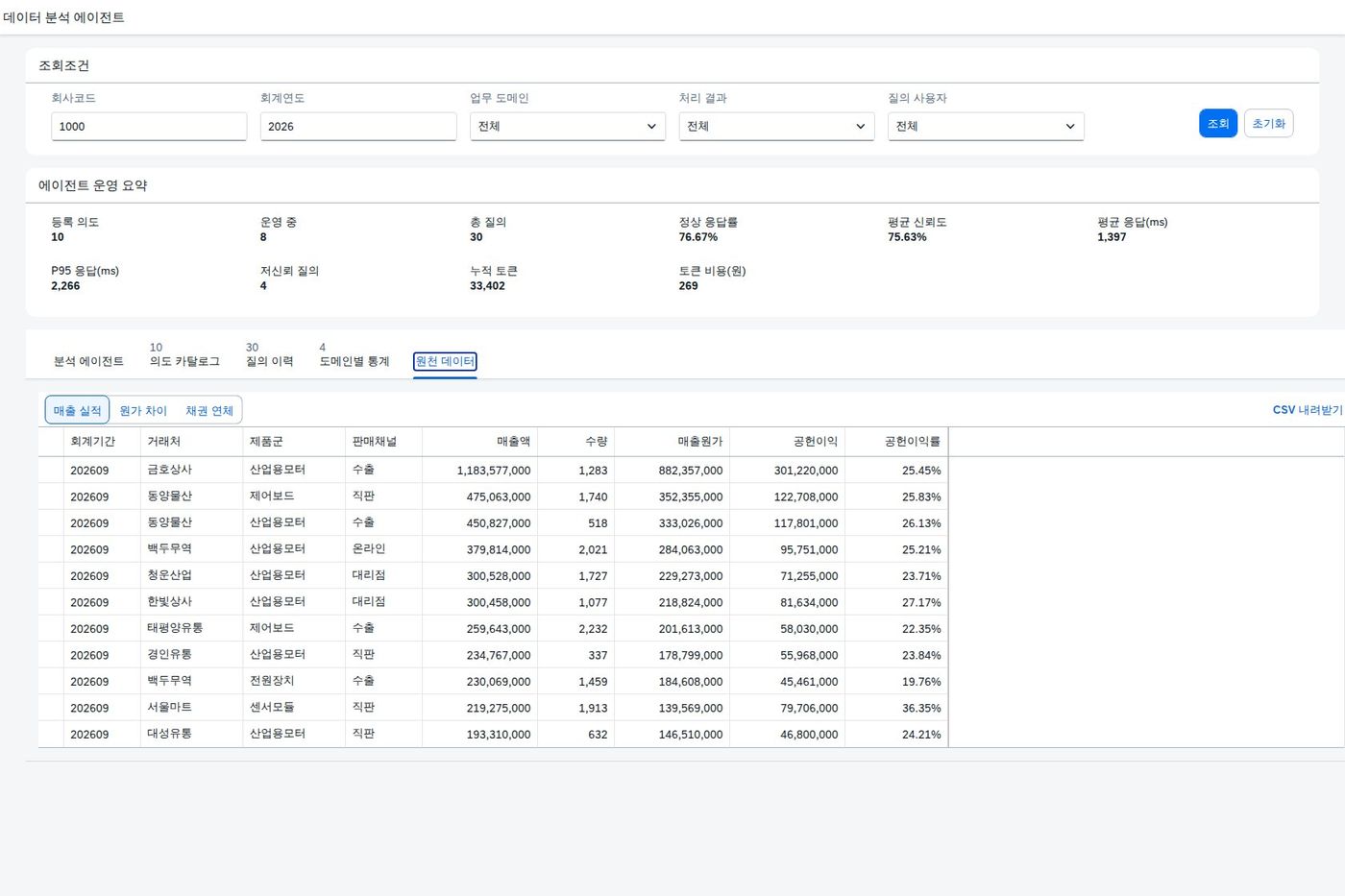Viewport: 1345px width, 896px height.
Task: Click the 회사코드 input field
Action: tap(149, 126)
